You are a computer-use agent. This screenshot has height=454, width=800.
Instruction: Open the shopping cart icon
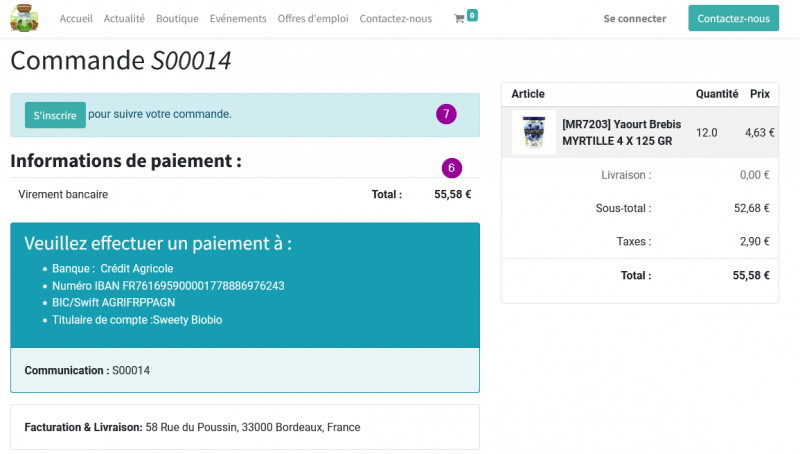(x=459, y=19)
